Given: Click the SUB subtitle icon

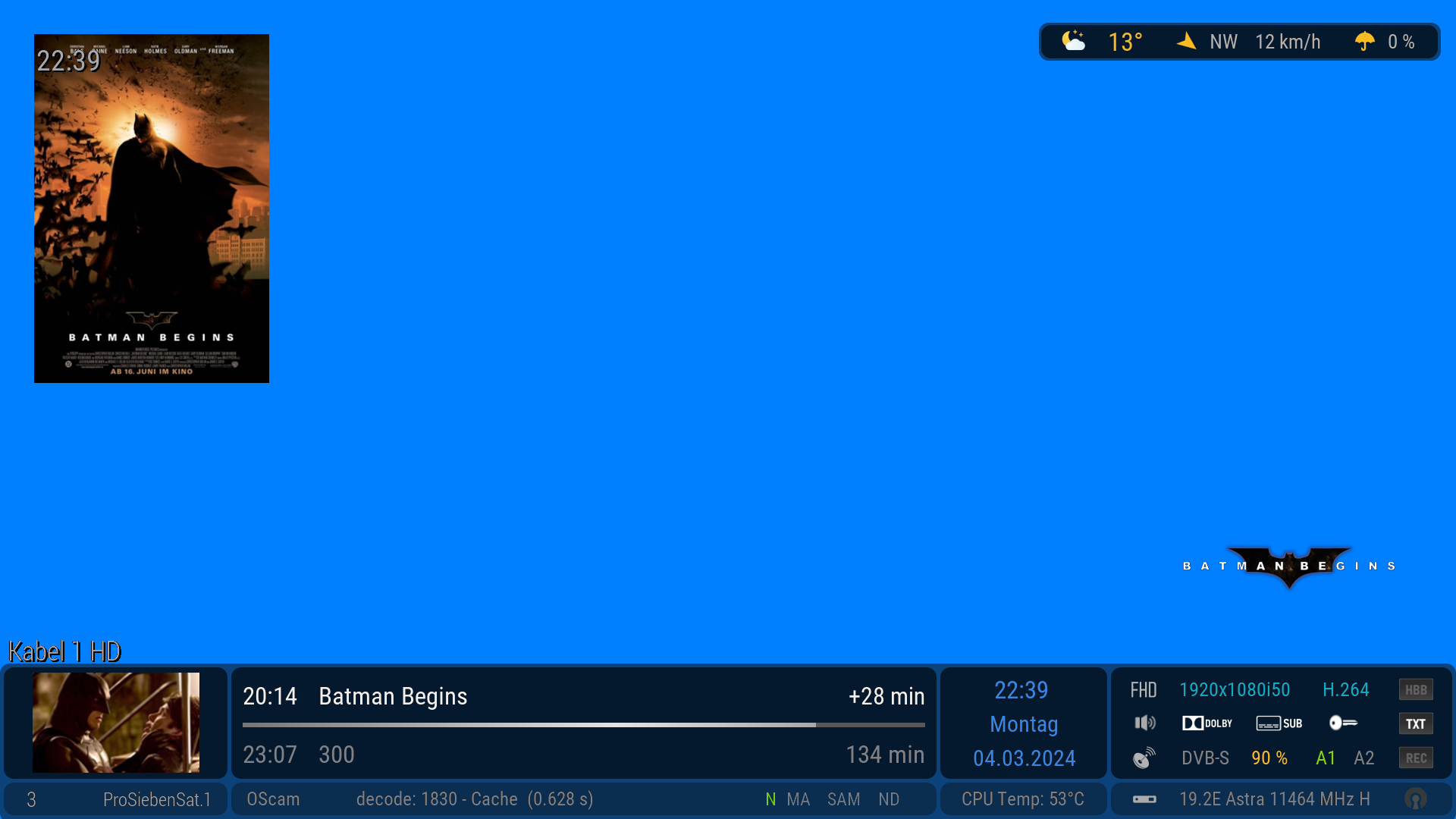Looking at the screenshot, I should (1279, 723).
